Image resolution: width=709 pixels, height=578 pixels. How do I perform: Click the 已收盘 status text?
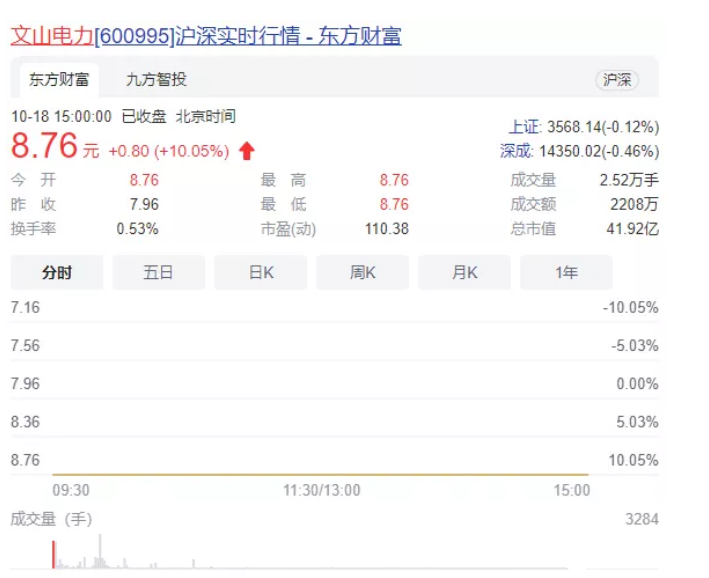pyautogui.click(x=144, y=117)
